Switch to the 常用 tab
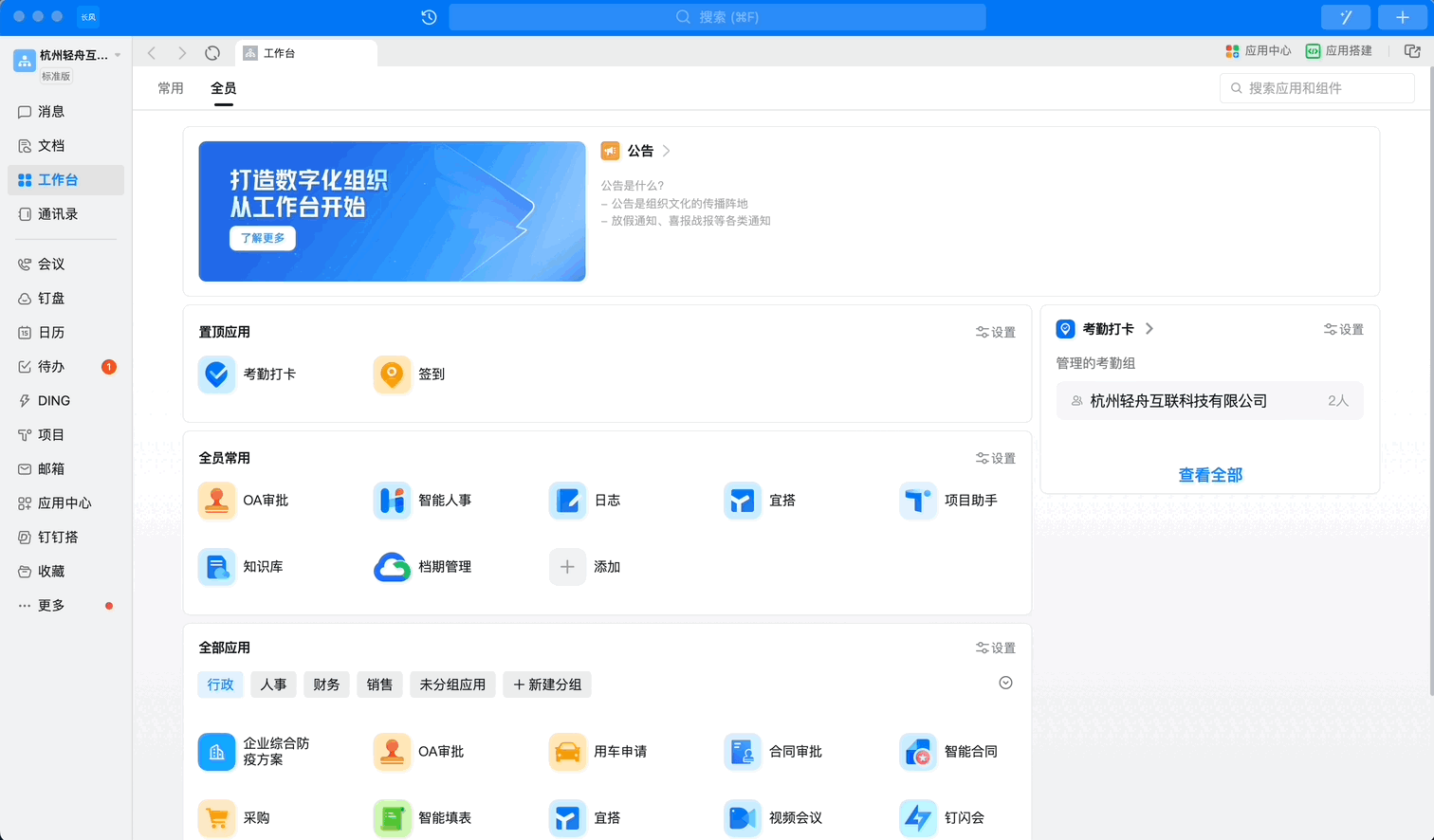Image resolution: width=1434 pixels, height=840 pixels. (171, 88)
